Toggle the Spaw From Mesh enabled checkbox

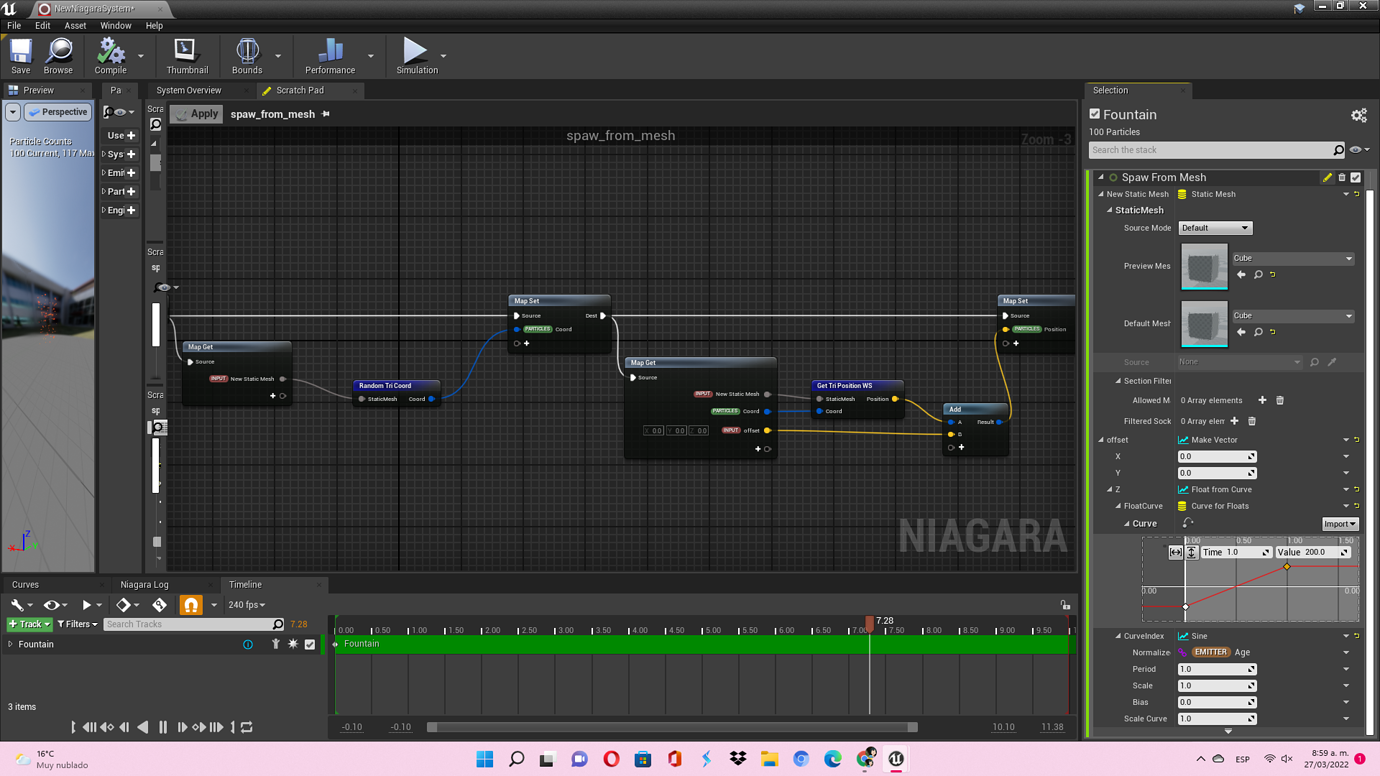tap(1356, 177)
